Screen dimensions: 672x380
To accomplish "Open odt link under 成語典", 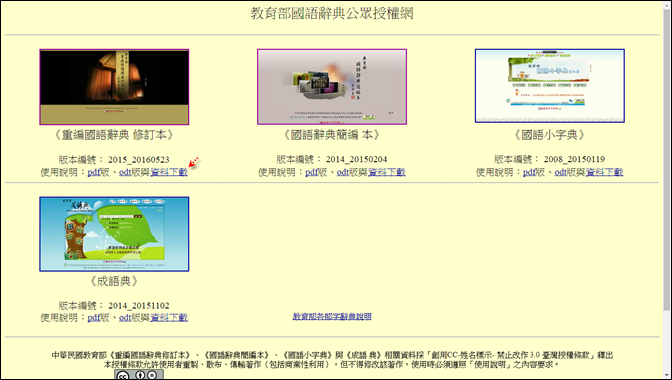I will (125, 318).
